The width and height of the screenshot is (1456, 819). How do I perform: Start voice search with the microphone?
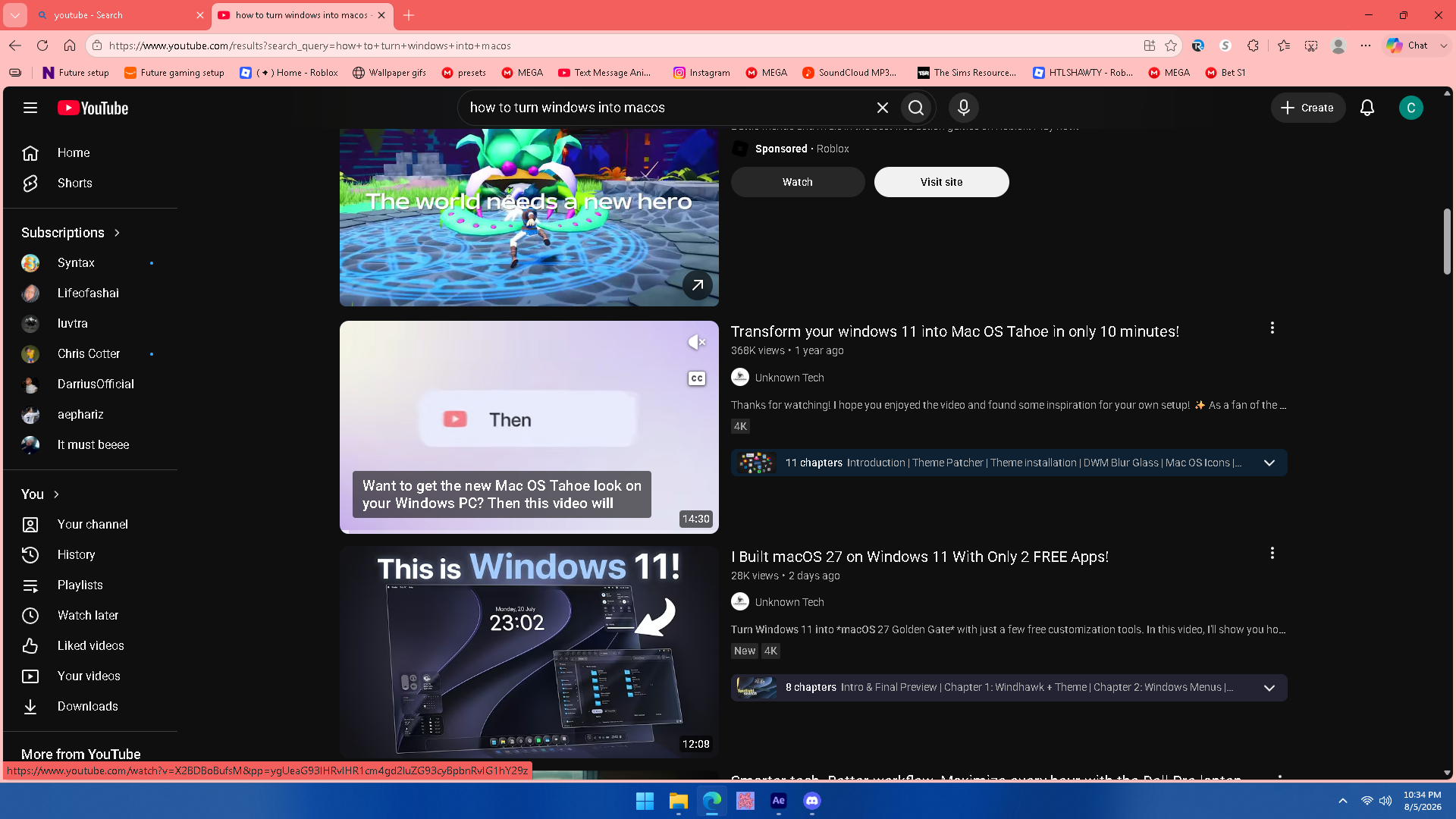[964, 108]
